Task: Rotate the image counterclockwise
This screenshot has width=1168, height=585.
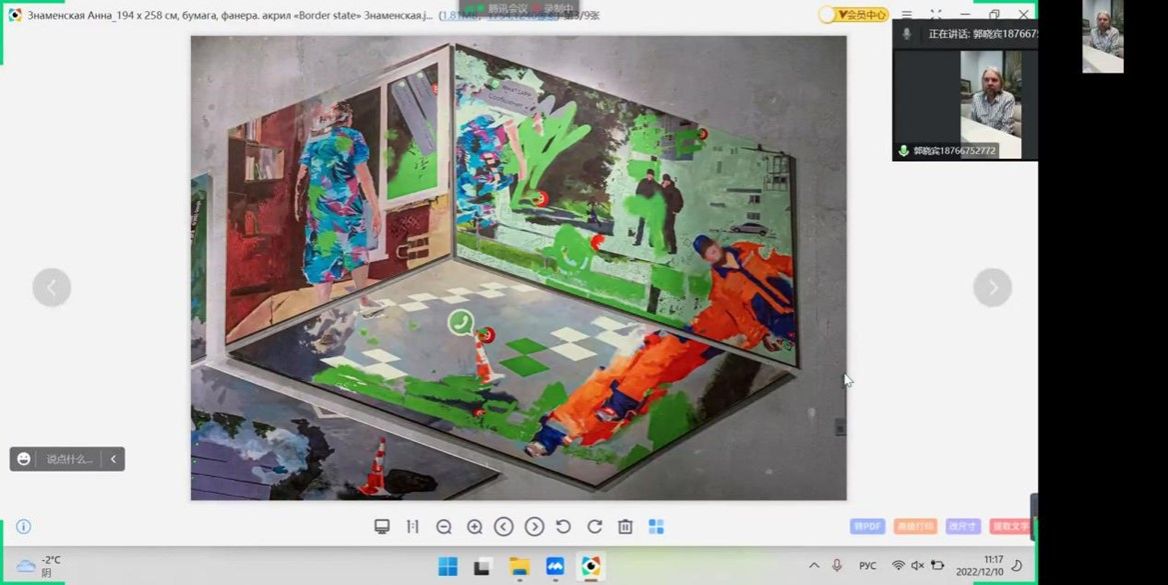Action: [x=564, y=527]
